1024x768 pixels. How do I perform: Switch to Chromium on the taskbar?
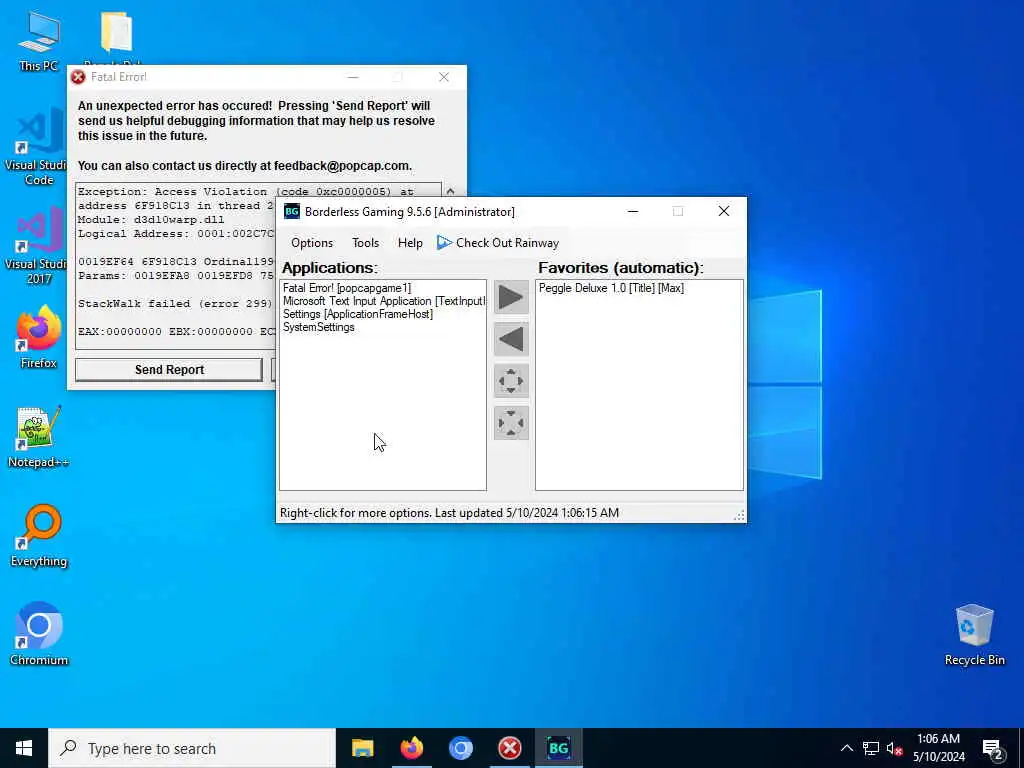[x=460, y=748]
